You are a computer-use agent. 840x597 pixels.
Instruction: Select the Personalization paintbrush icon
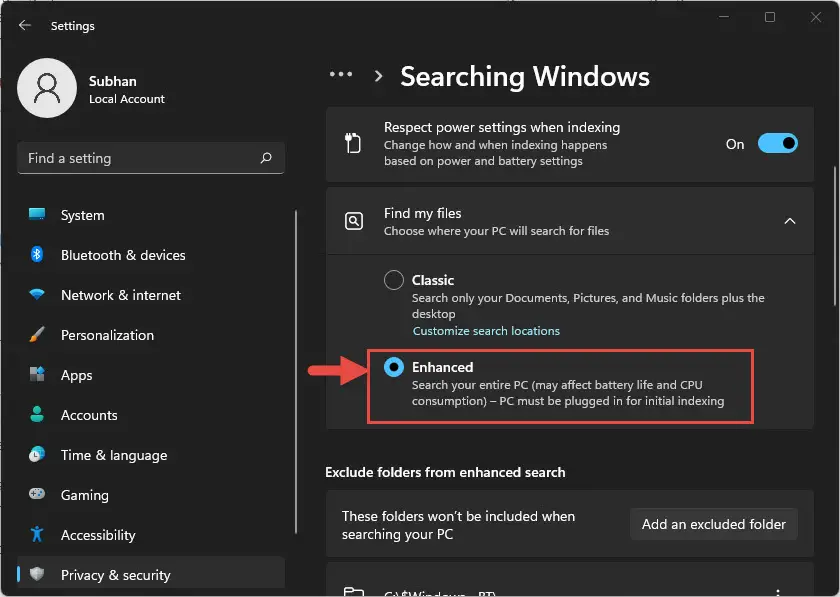click(x=37, y=334)
